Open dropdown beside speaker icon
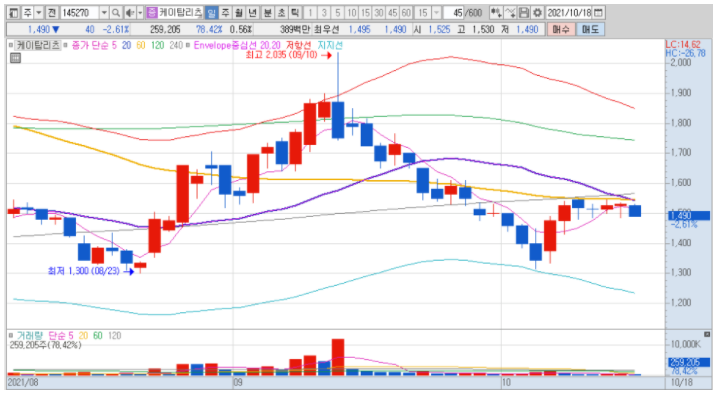 coord(140,13)
